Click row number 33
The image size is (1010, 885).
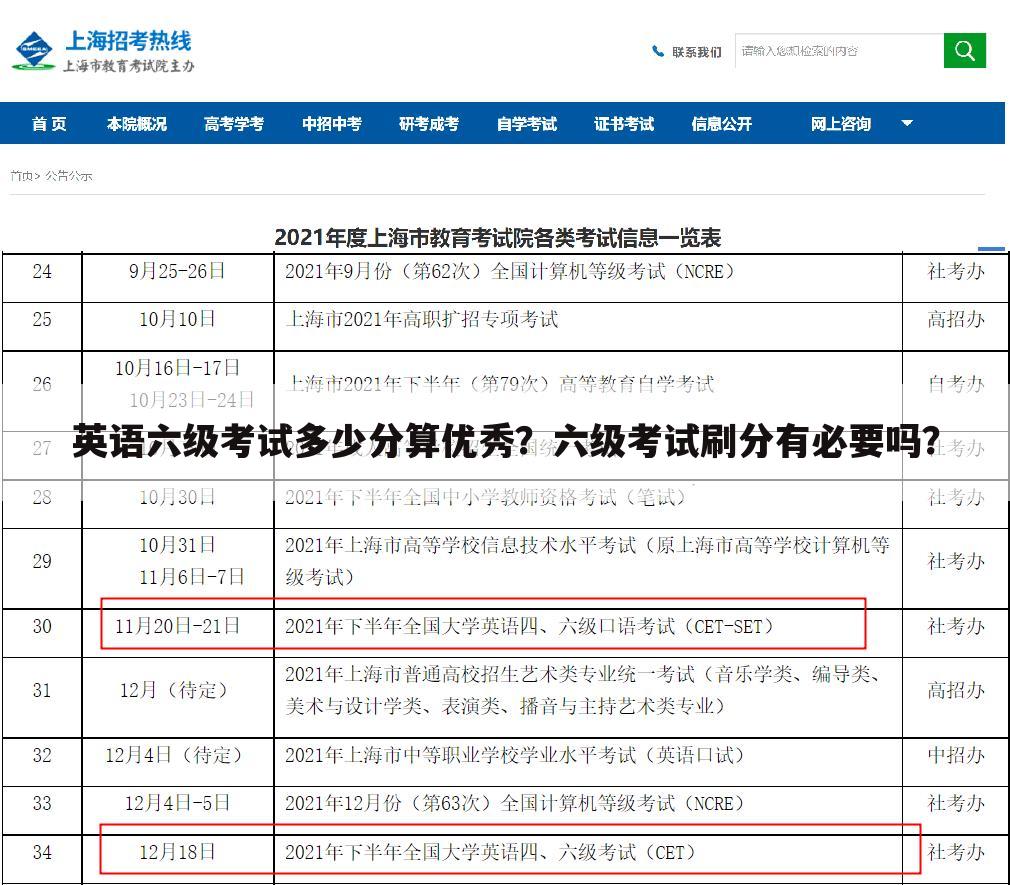[x=42, y=803]
